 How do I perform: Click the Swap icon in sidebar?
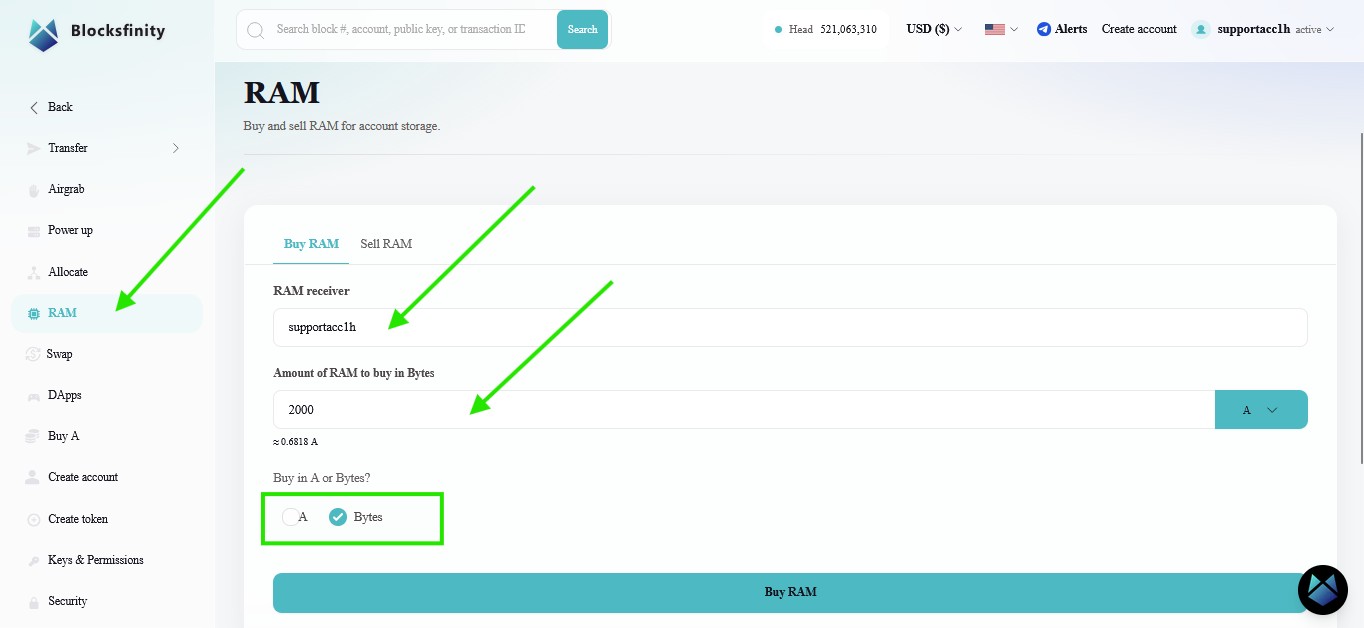coord(32,354)
